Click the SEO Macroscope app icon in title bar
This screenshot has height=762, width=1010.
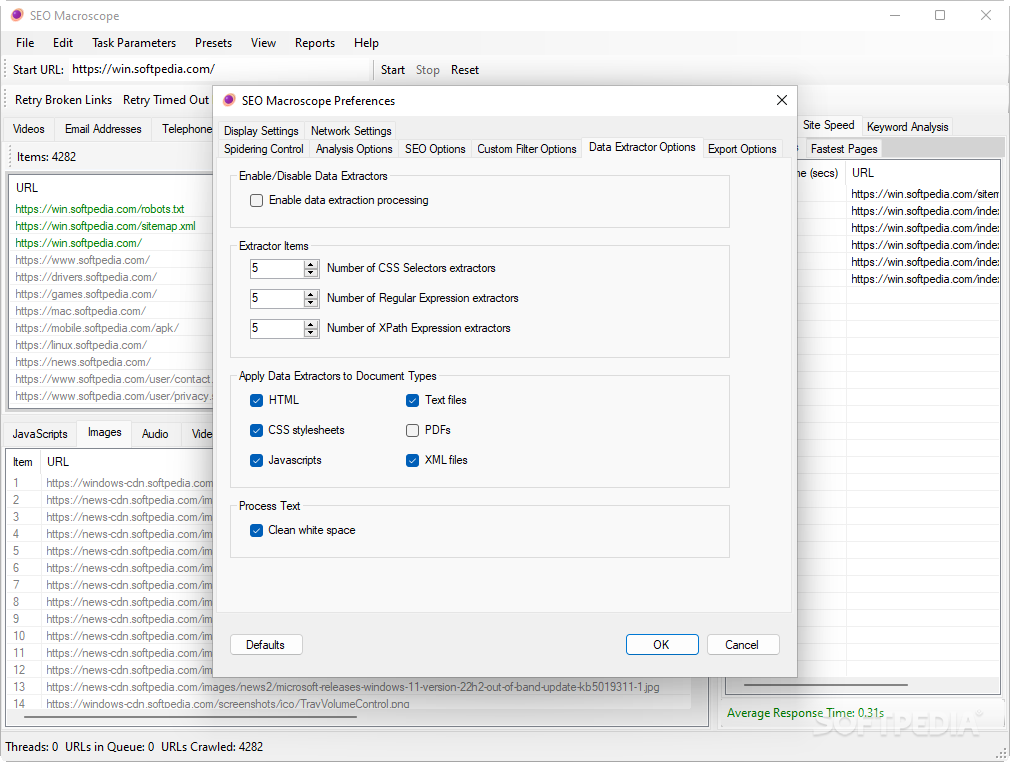pos(17,15)
